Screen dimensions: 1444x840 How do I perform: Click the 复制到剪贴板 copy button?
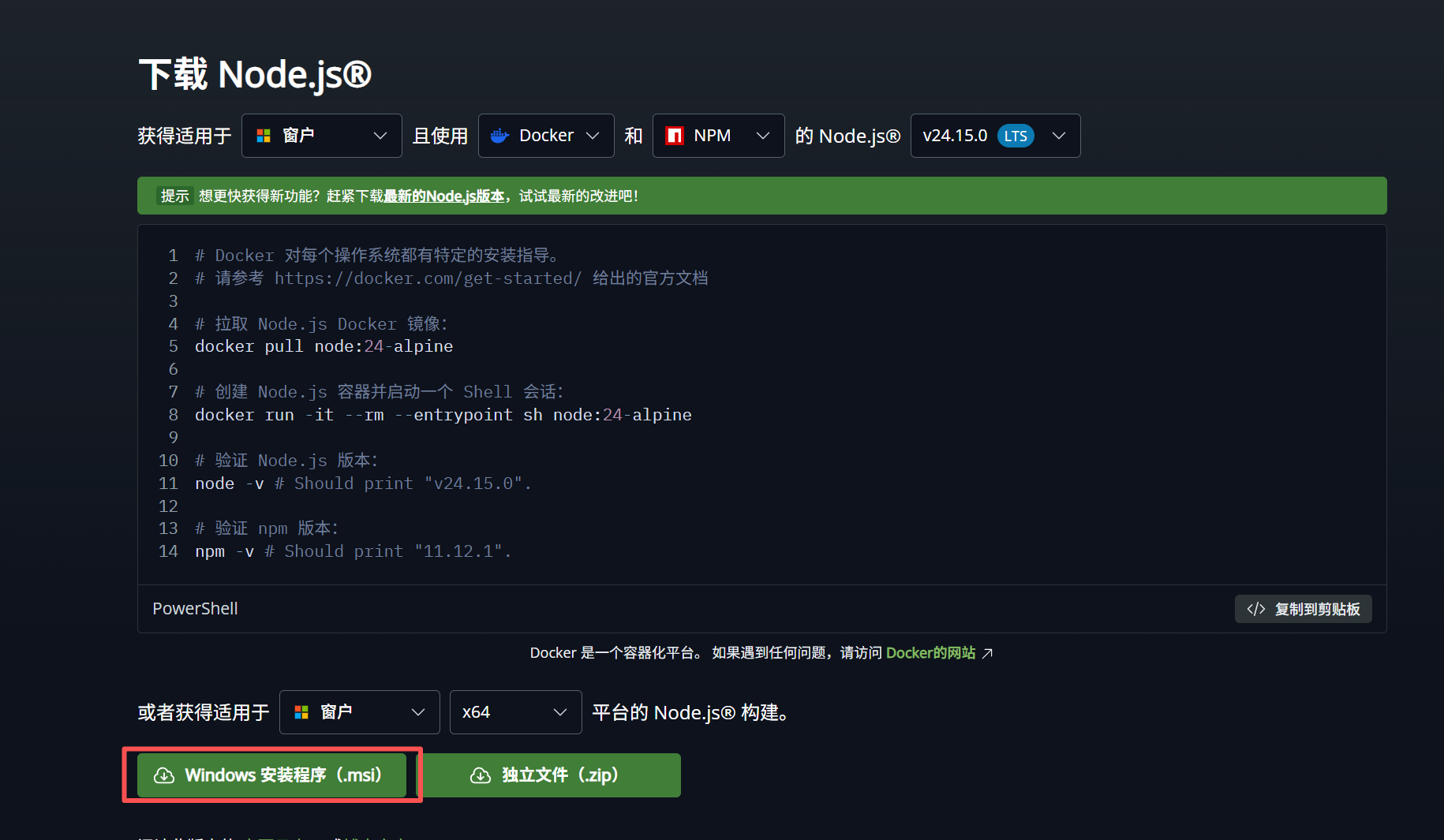tap(1303, 609)
